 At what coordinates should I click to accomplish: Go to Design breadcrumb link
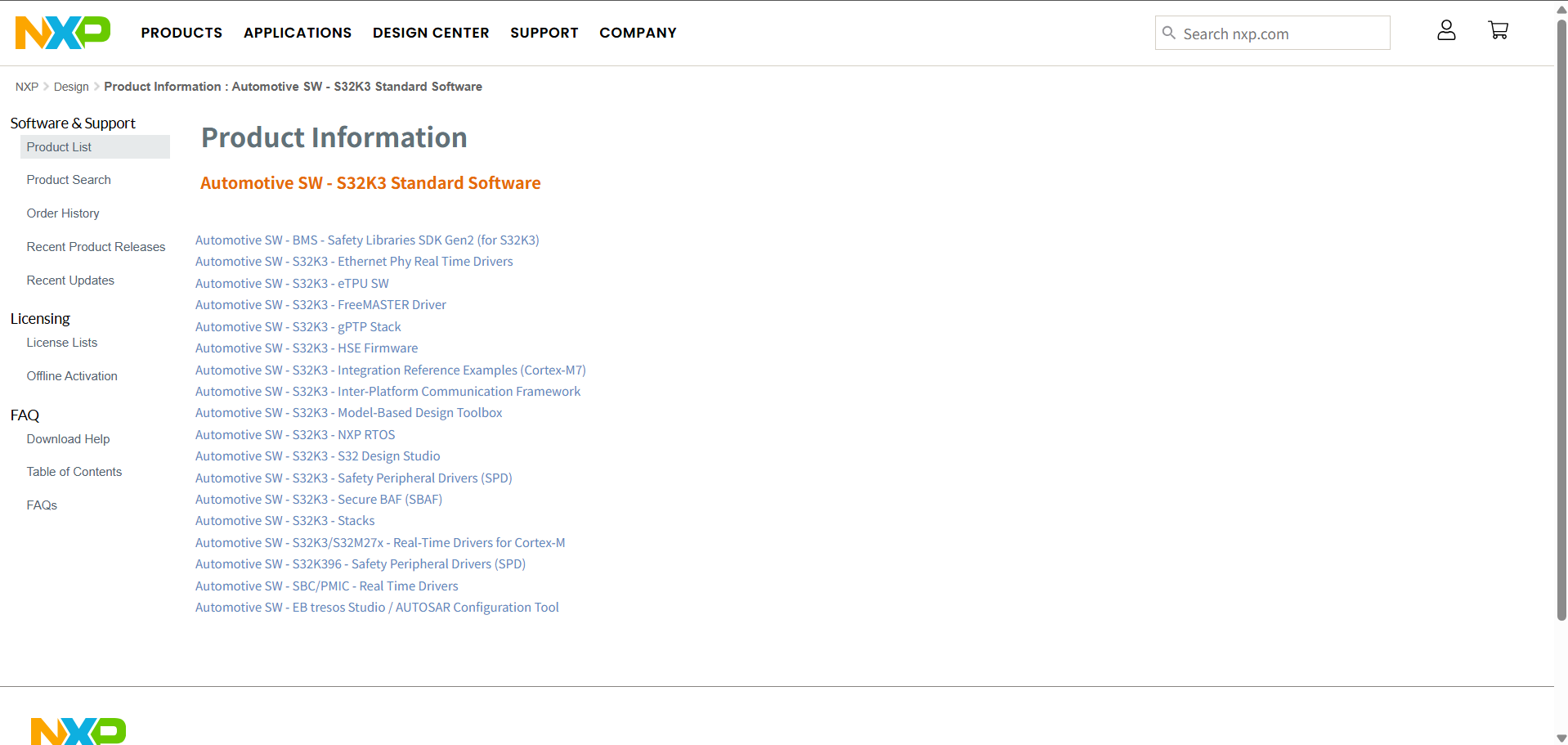[x=71, y=87]
